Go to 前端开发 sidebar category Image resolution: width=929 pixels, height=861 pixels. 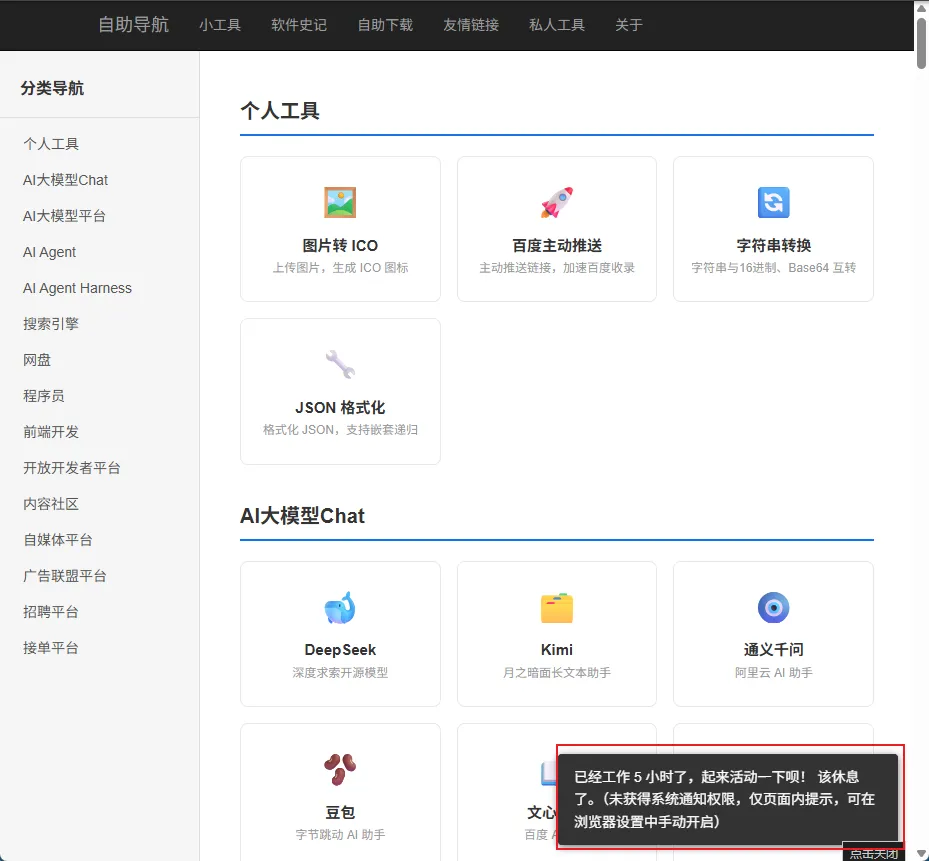(51, 432)
